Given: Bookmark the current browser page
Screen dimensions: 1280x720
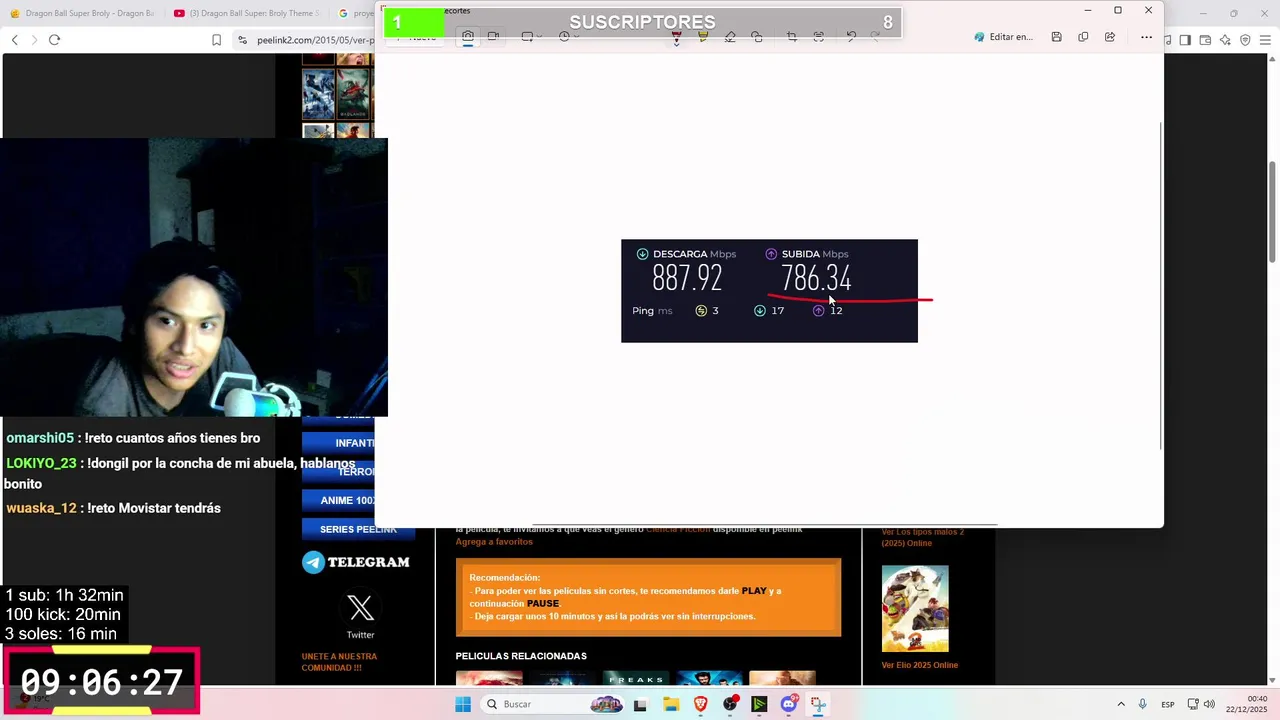Looking at the screenshot, I should [x=216, y=40].
